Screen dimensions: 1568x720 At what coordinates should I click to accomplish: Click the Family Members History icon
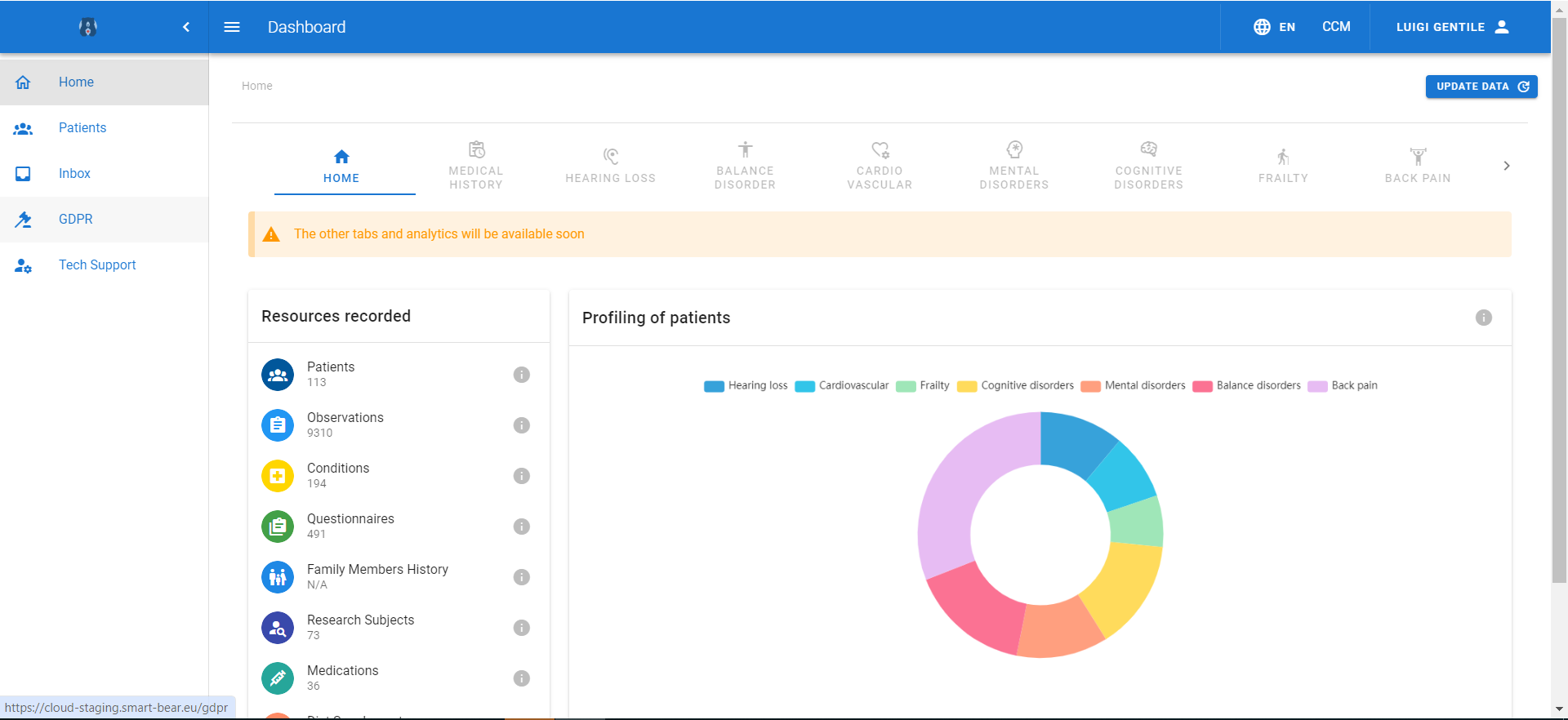[278, 577]
